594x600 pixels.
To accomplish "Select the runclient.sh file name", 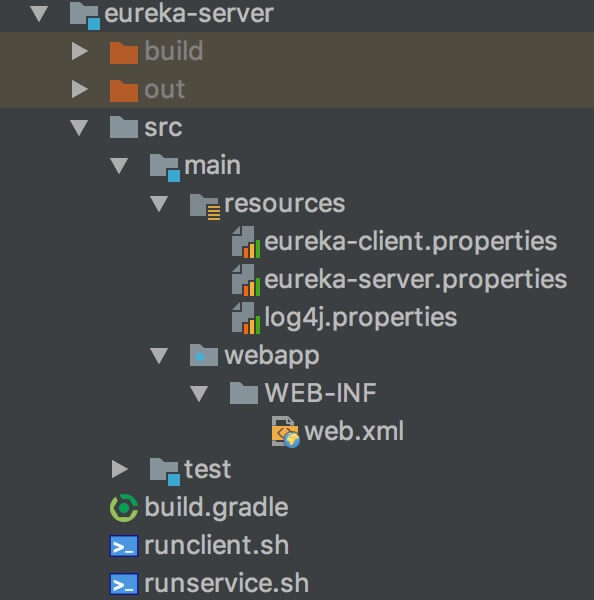I will [x=216, y=545].
